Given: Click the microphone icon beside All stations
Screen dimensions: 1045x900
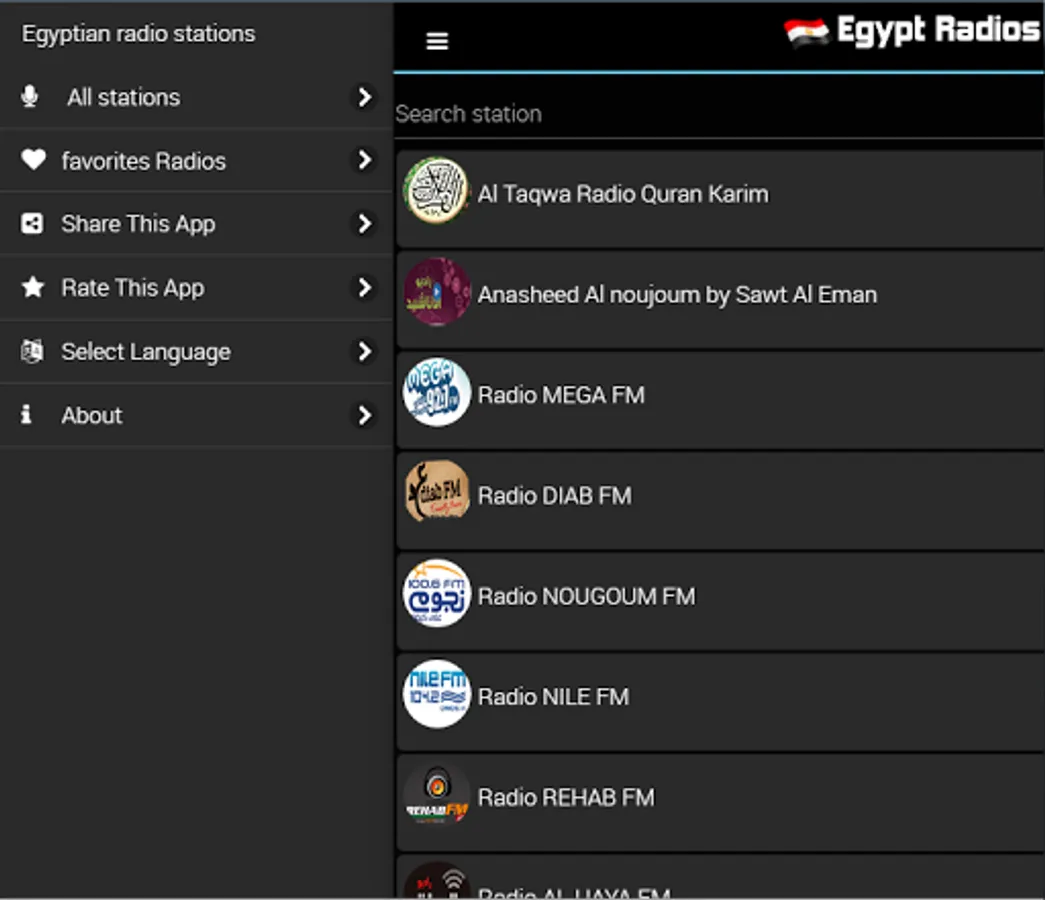Looking at the screenshot, I should [29, 97].
